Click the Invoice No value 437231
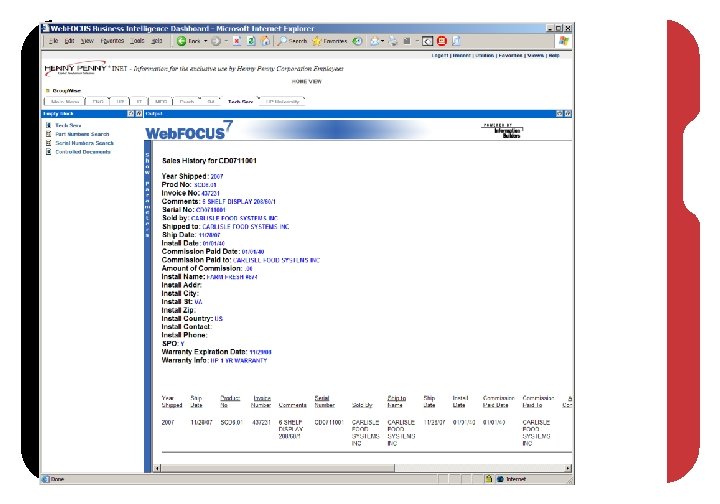The image size is (720, 504). point(211,193)
